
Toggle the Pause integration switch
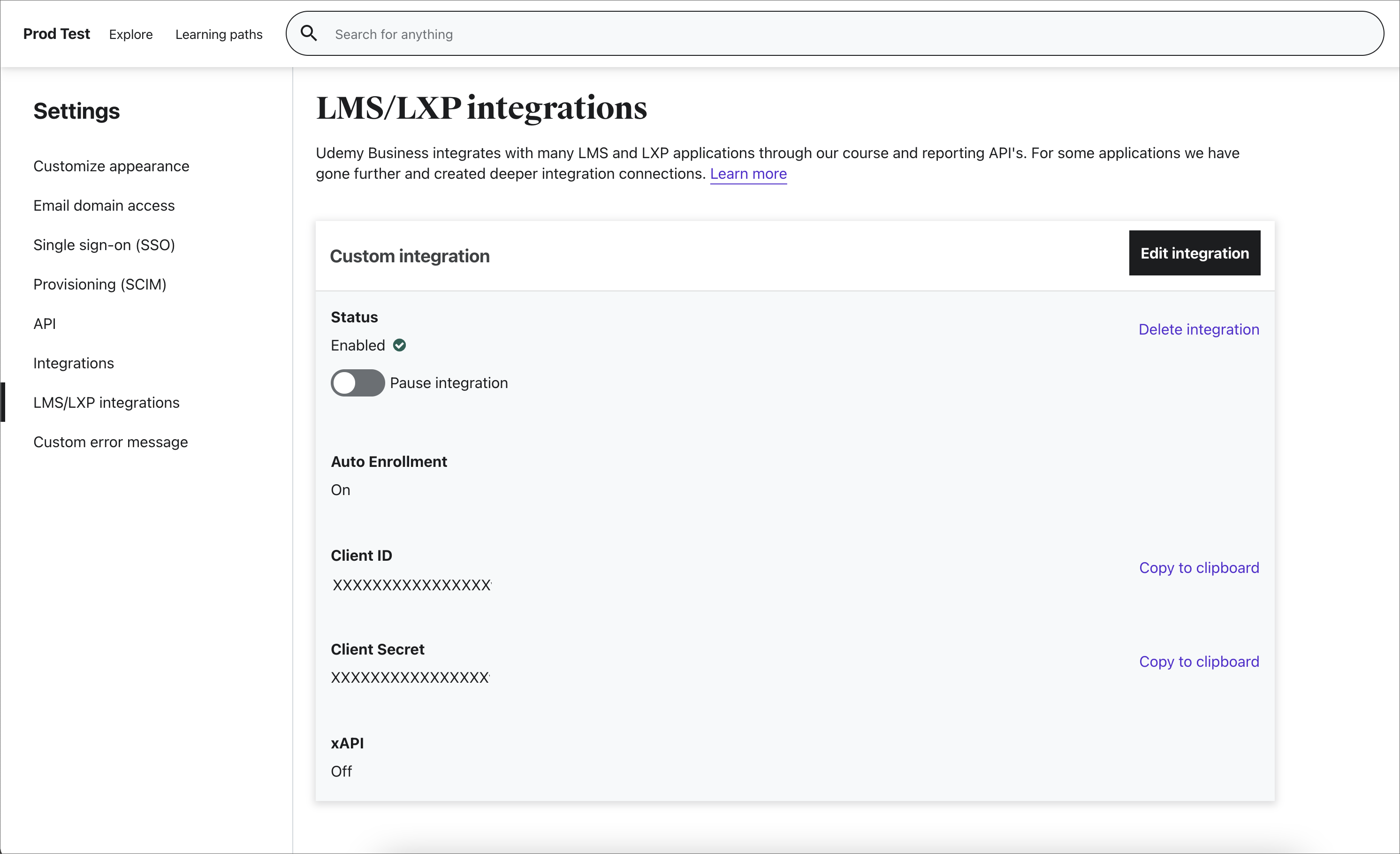(357, 383)
